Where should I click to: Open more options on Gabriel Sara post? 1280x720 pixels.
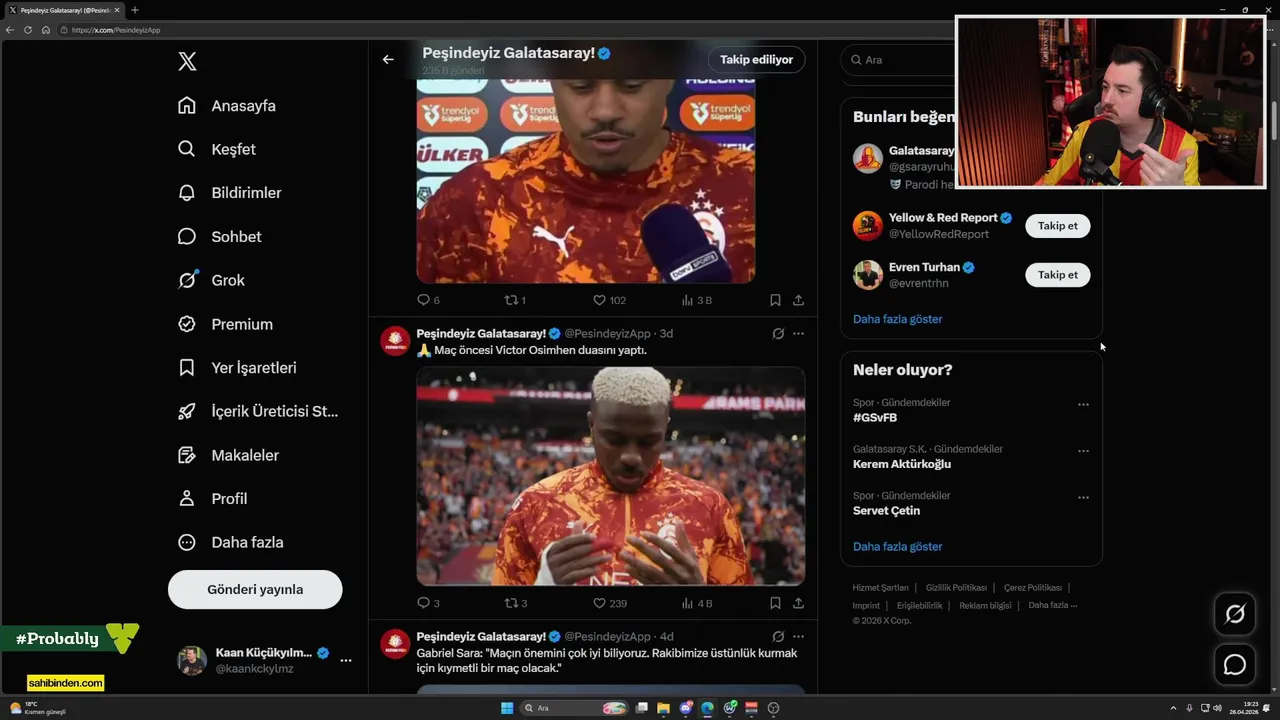tap(798, 636)
